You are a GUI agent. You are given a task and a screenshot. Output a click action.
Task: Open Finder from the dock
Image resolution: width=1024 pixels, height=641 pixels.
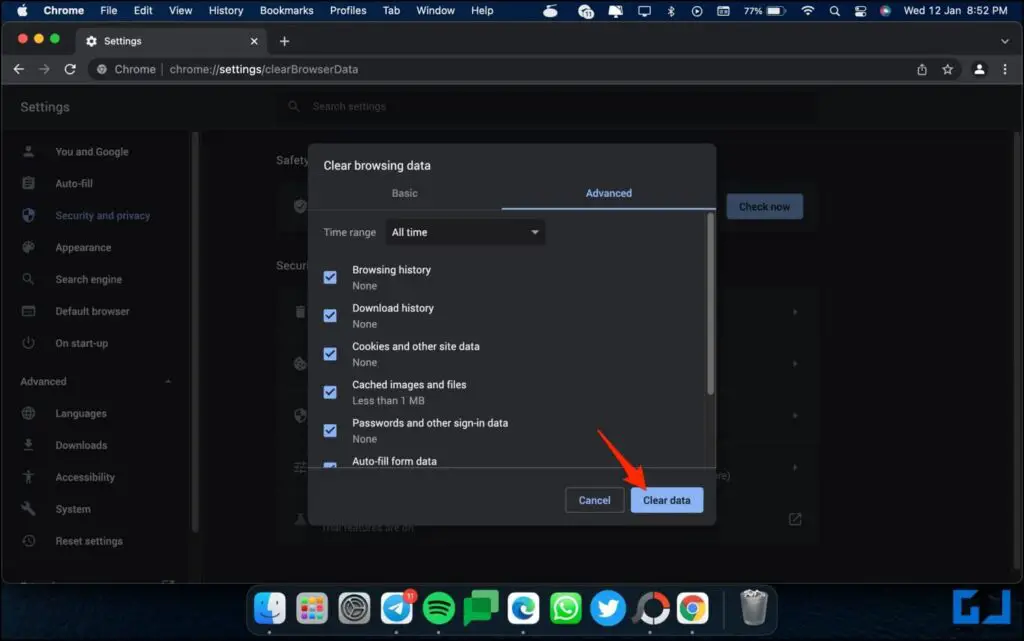point(270,608)
